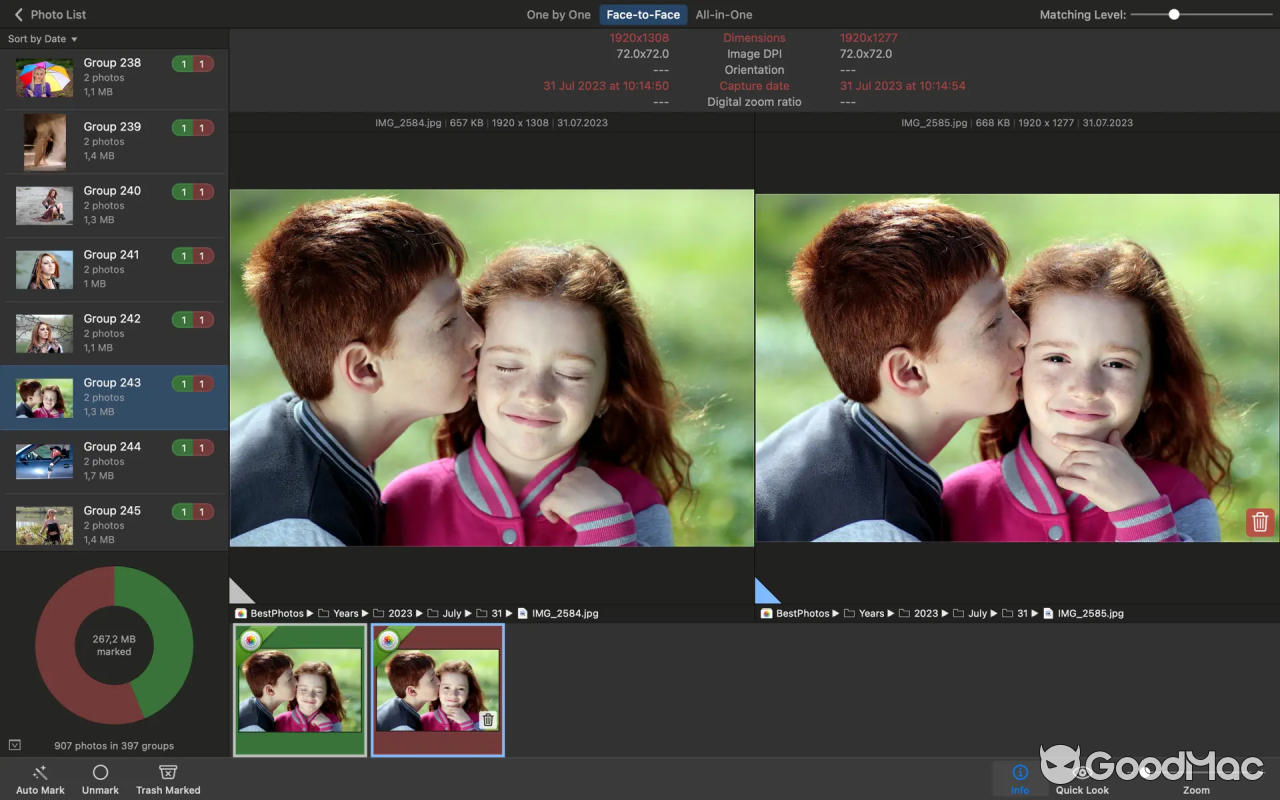The width and height of the screenshot is (1280, 800).
Task: Switch to the One by One tab
Action: (558, 14)
